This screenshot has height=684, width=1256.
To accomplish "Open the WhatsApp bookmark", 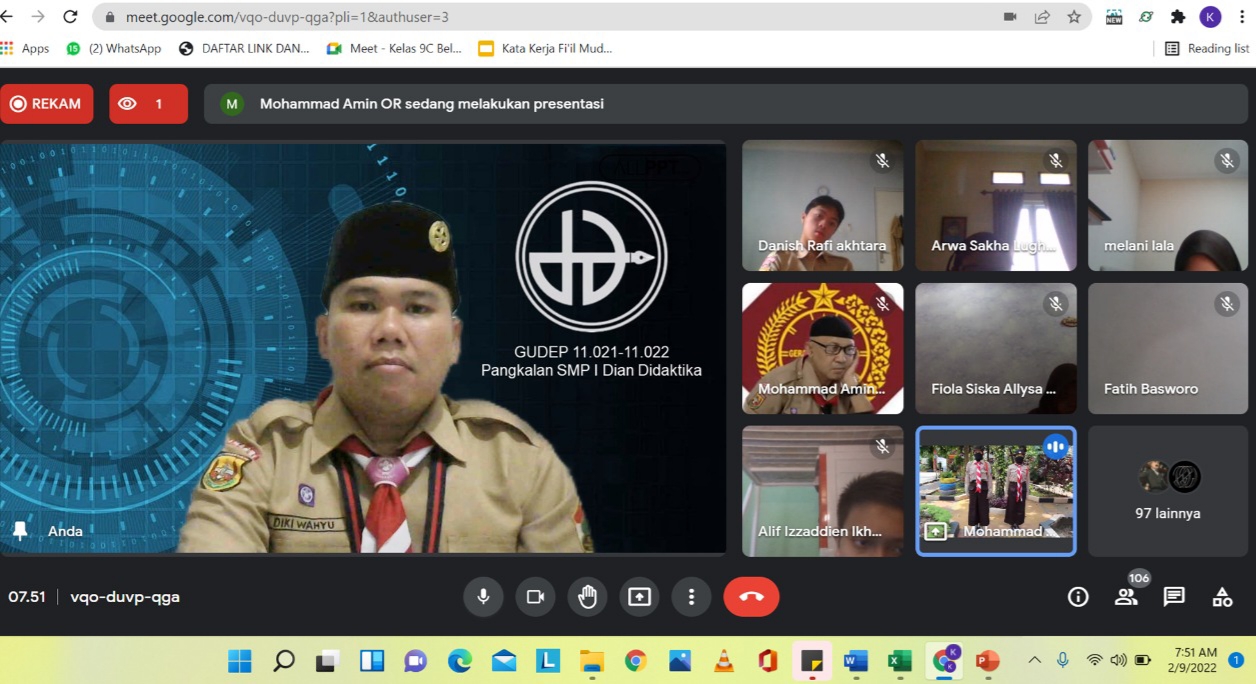I will pos(114,48).
